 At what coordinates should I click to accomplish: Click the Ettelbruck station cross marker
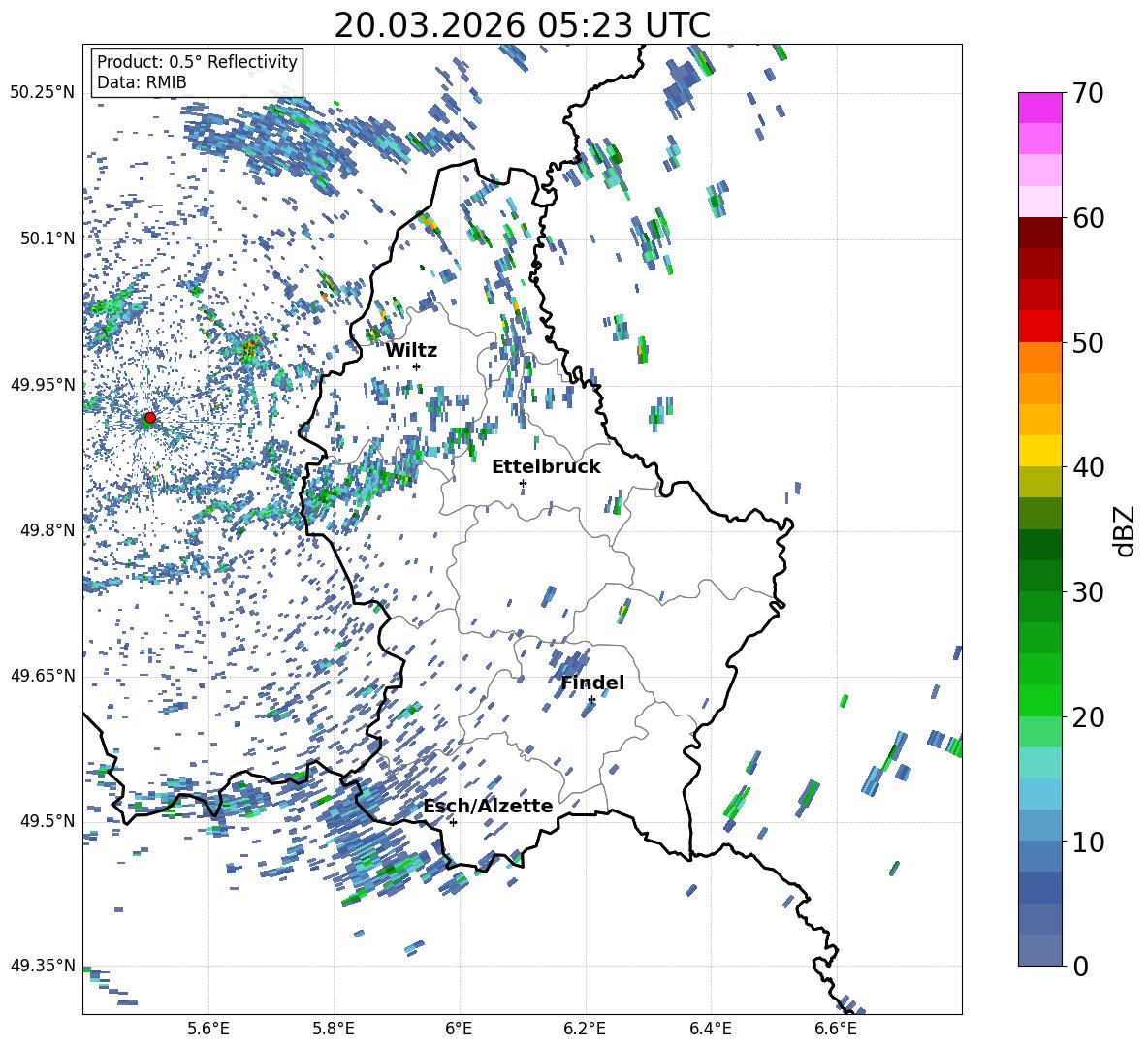523,483
